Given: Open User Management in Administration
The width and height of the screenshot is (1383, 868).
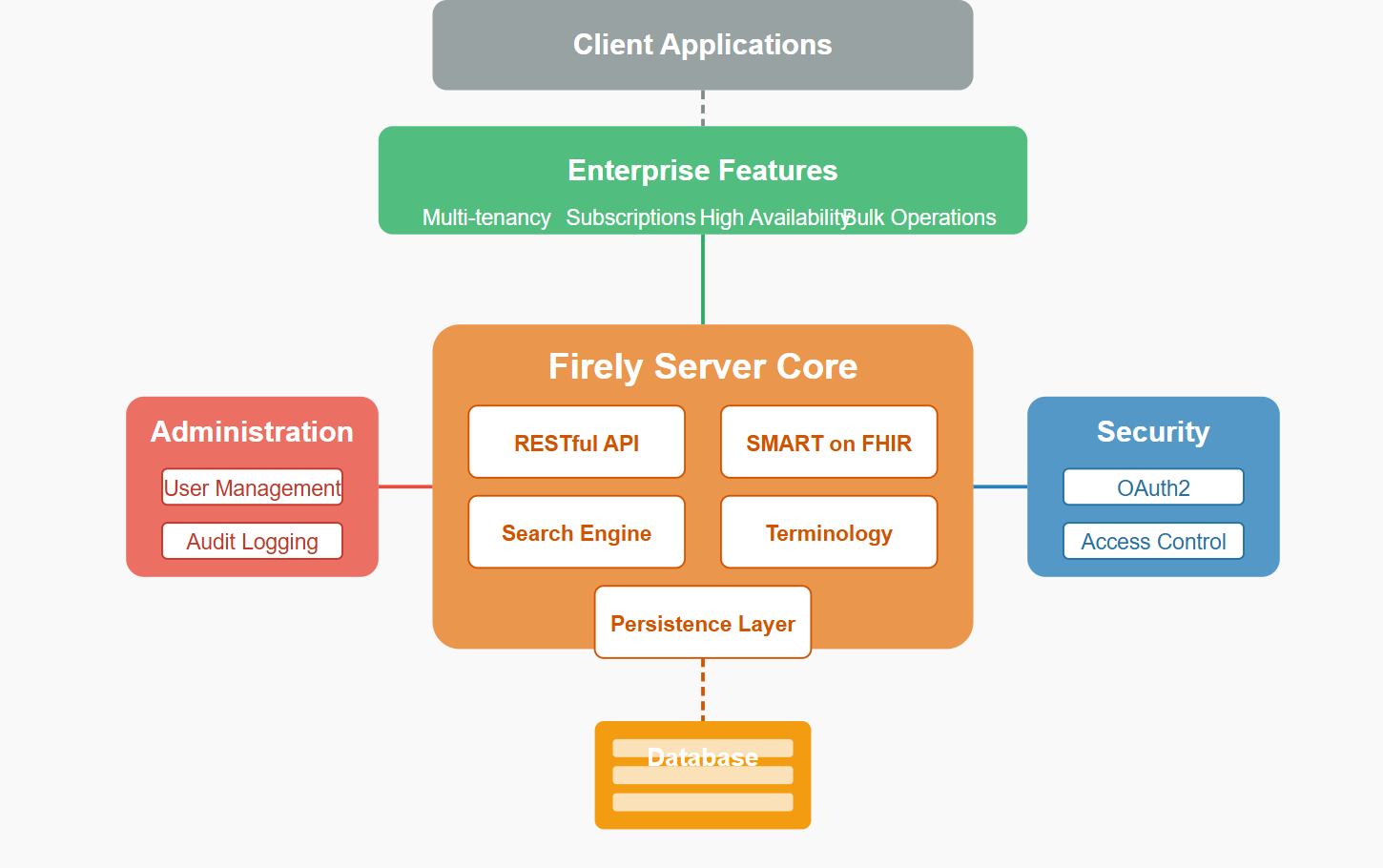Looking at the screenshot, I should point(252,487).
